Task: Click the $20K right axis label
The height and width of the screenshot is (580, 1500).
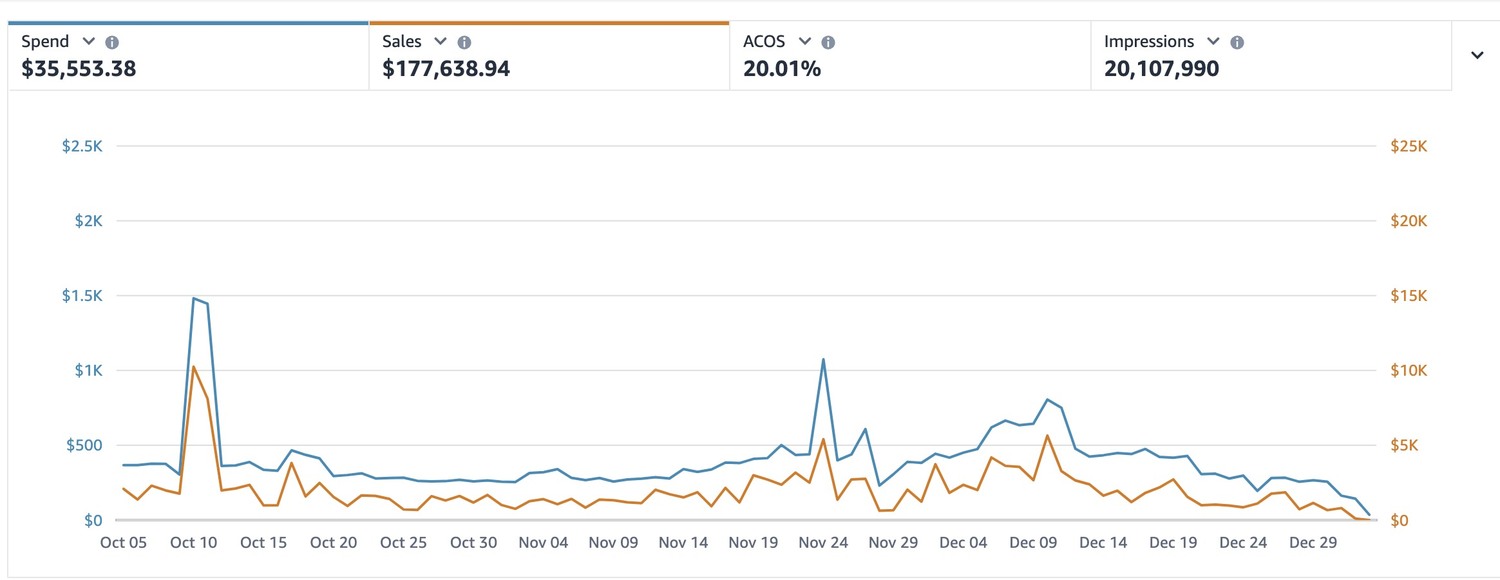Action: pos(1409,221)
